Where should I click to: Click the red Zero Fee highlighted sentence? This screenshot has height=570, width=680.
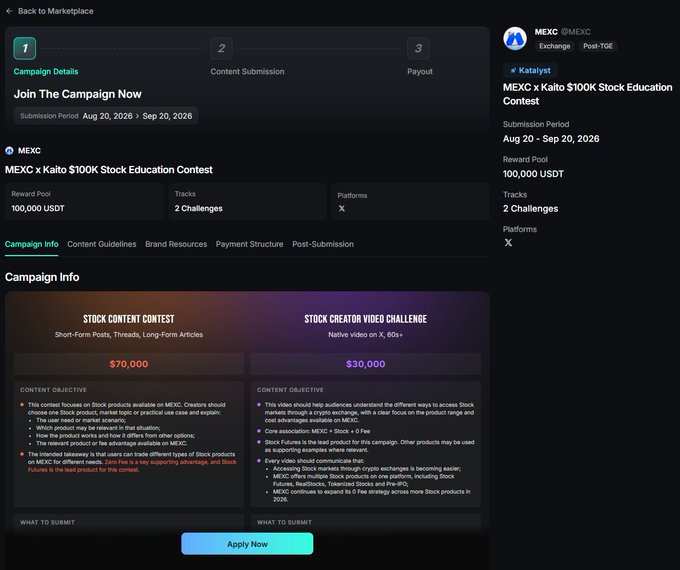point(132,466)
